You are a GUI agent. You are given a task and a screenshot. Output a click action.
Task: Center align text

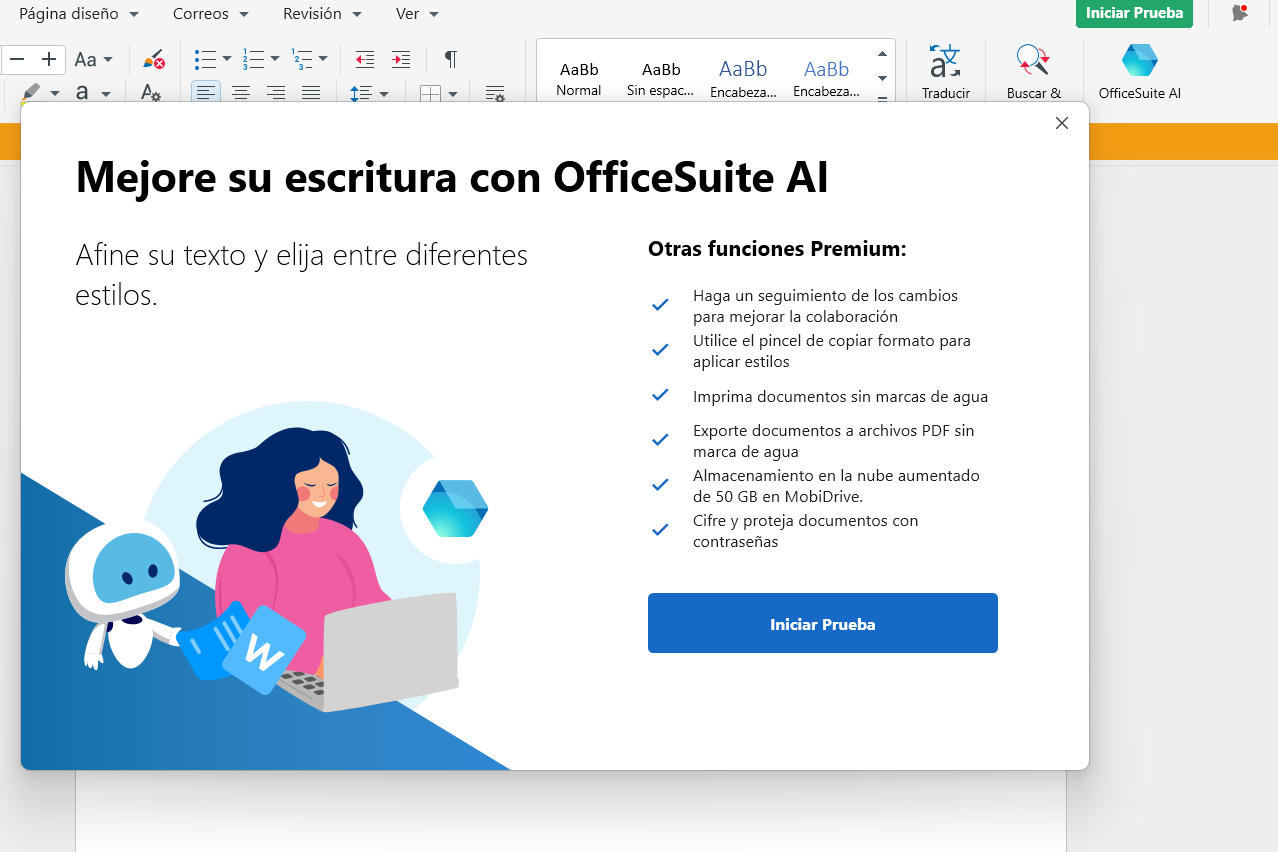coord(241,92)
